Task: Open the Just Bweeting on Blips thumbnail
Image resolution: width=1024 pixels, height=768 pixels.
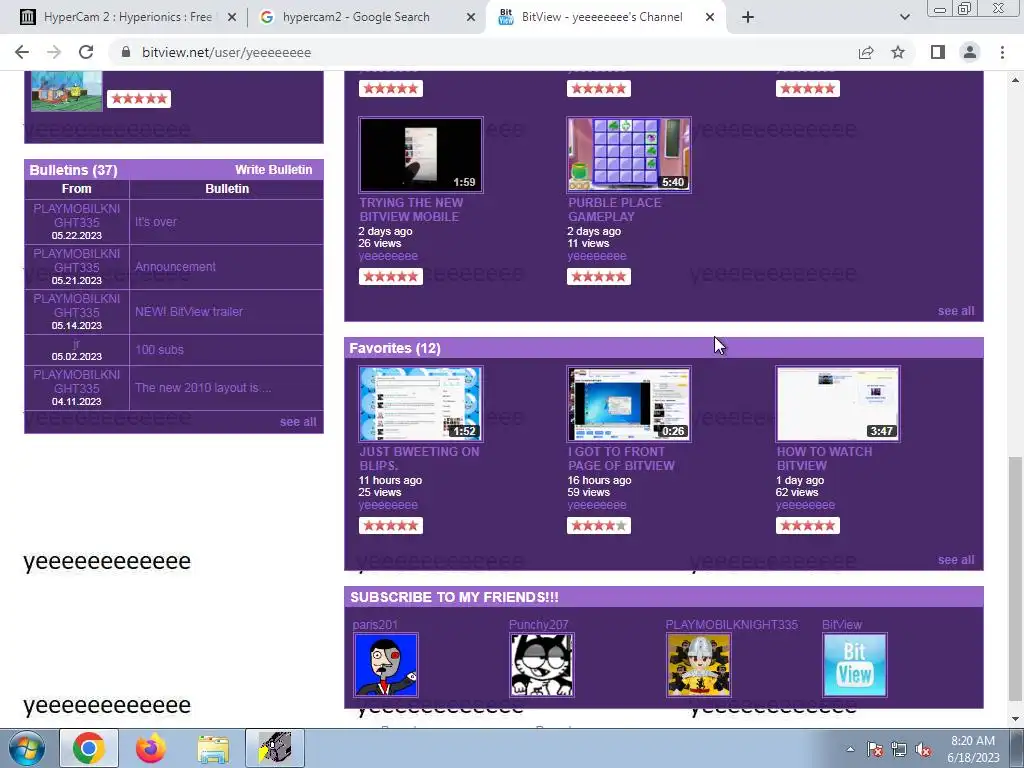Action: pyautogui.click(x=421, y=404)
